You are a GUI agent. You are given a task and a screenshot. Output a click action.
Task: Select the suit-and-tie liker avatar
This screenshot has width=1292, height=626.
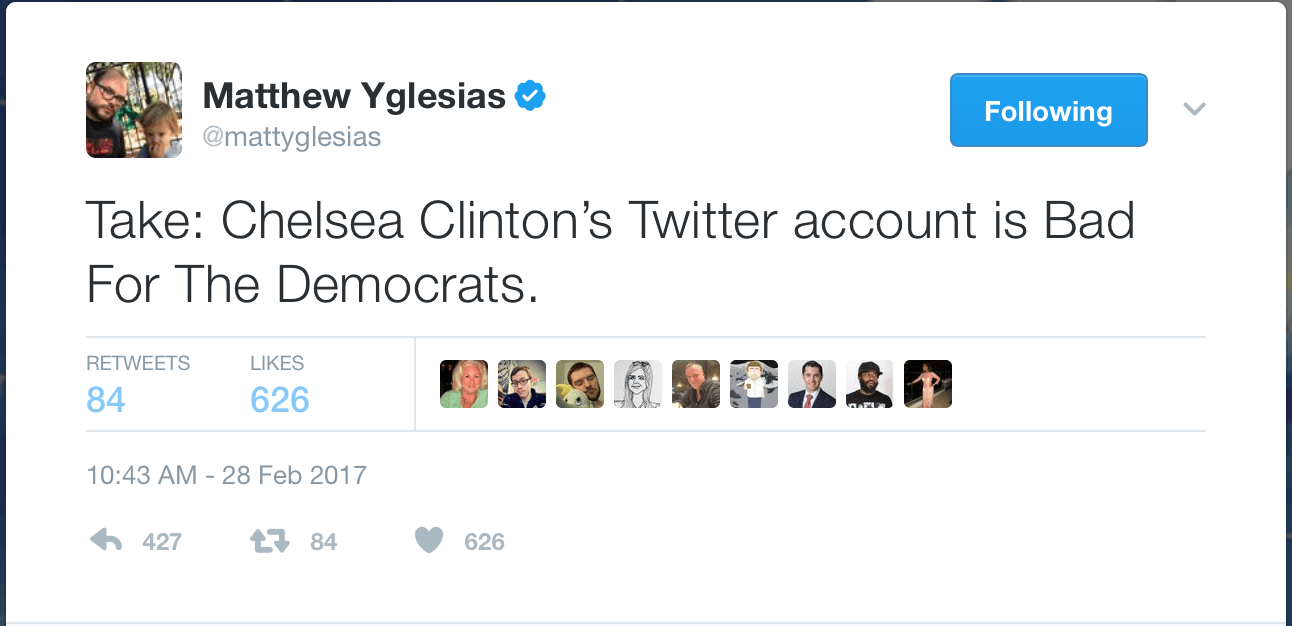pos(812,384)
